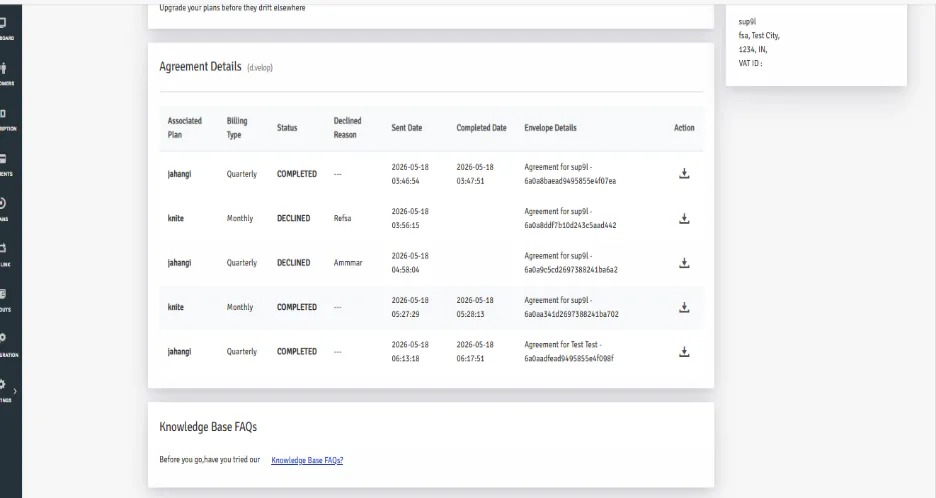Click the Sent Date column header

[x=407, y=128]
